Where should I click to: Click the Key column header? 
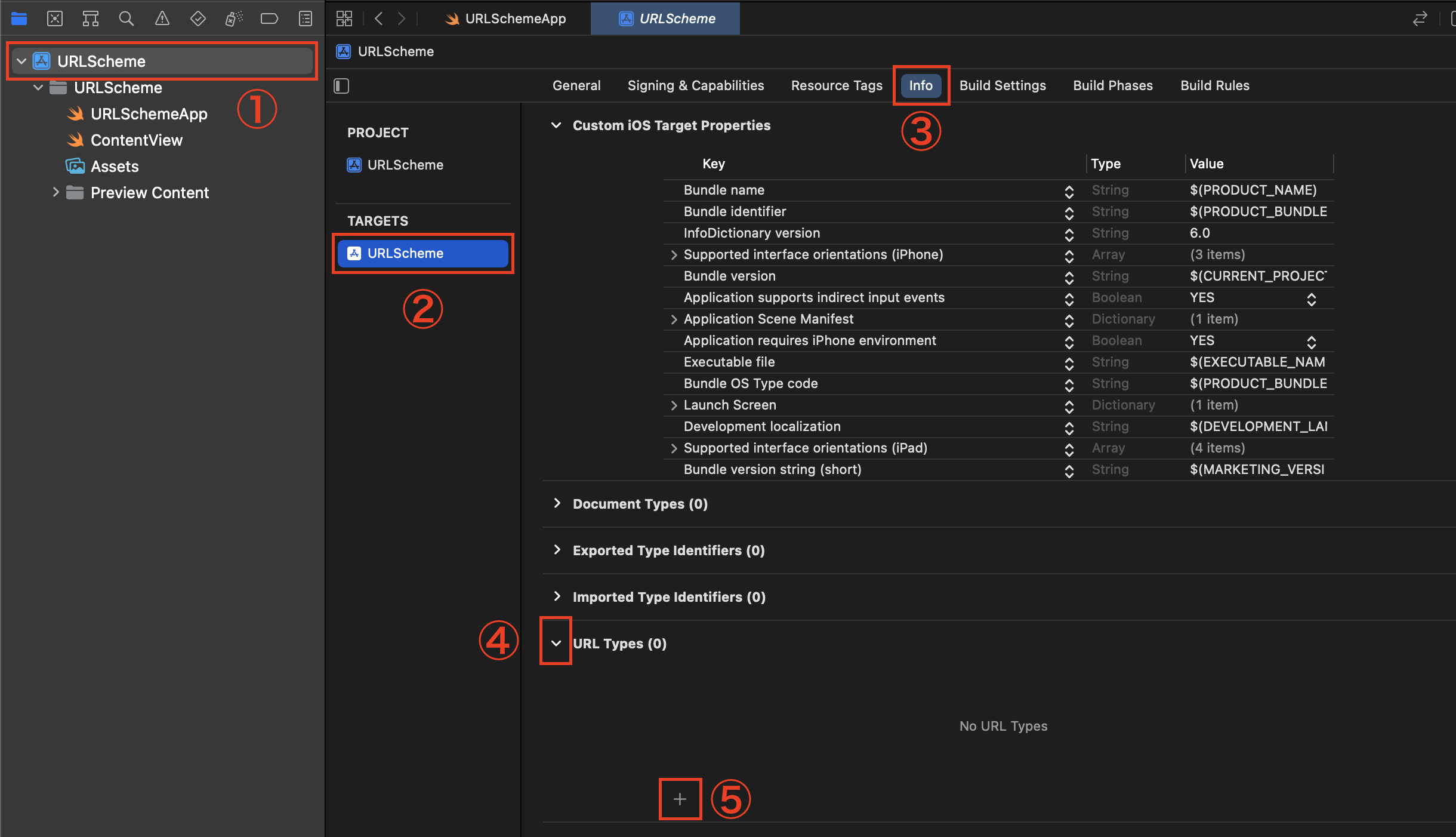[714, 164]
